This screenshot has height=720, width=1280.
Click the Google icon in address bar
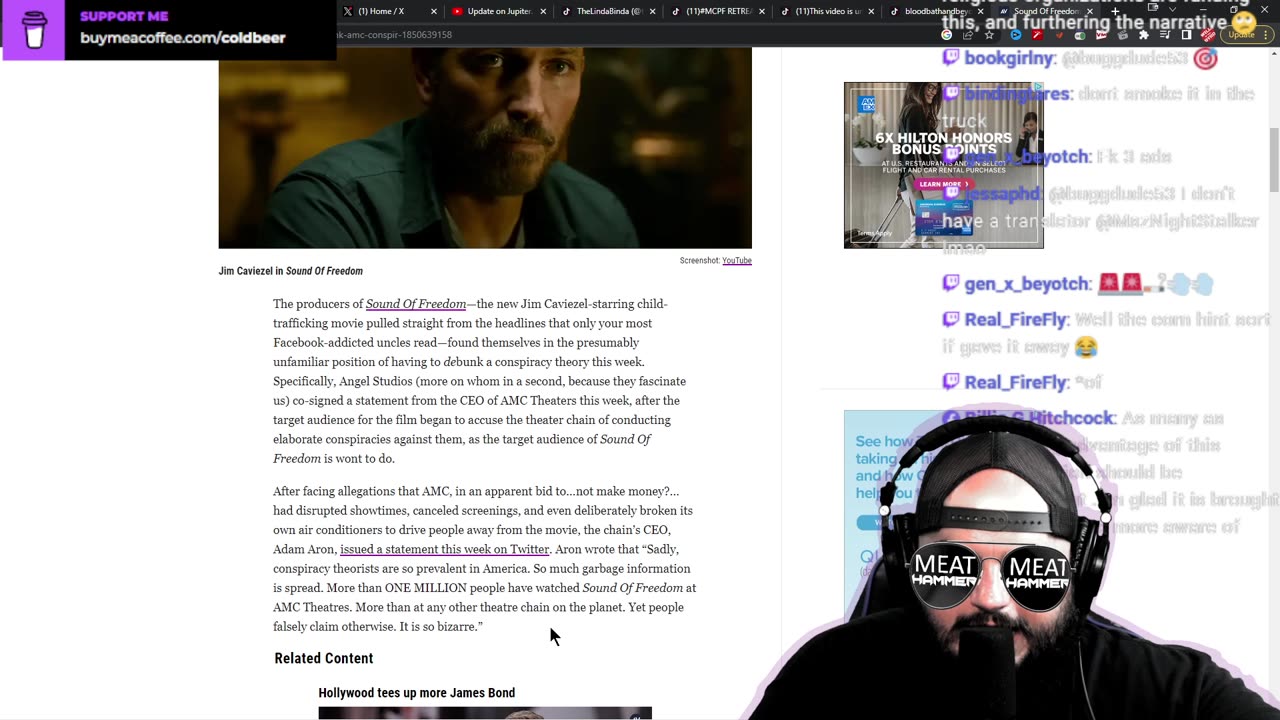coord(947,35)
